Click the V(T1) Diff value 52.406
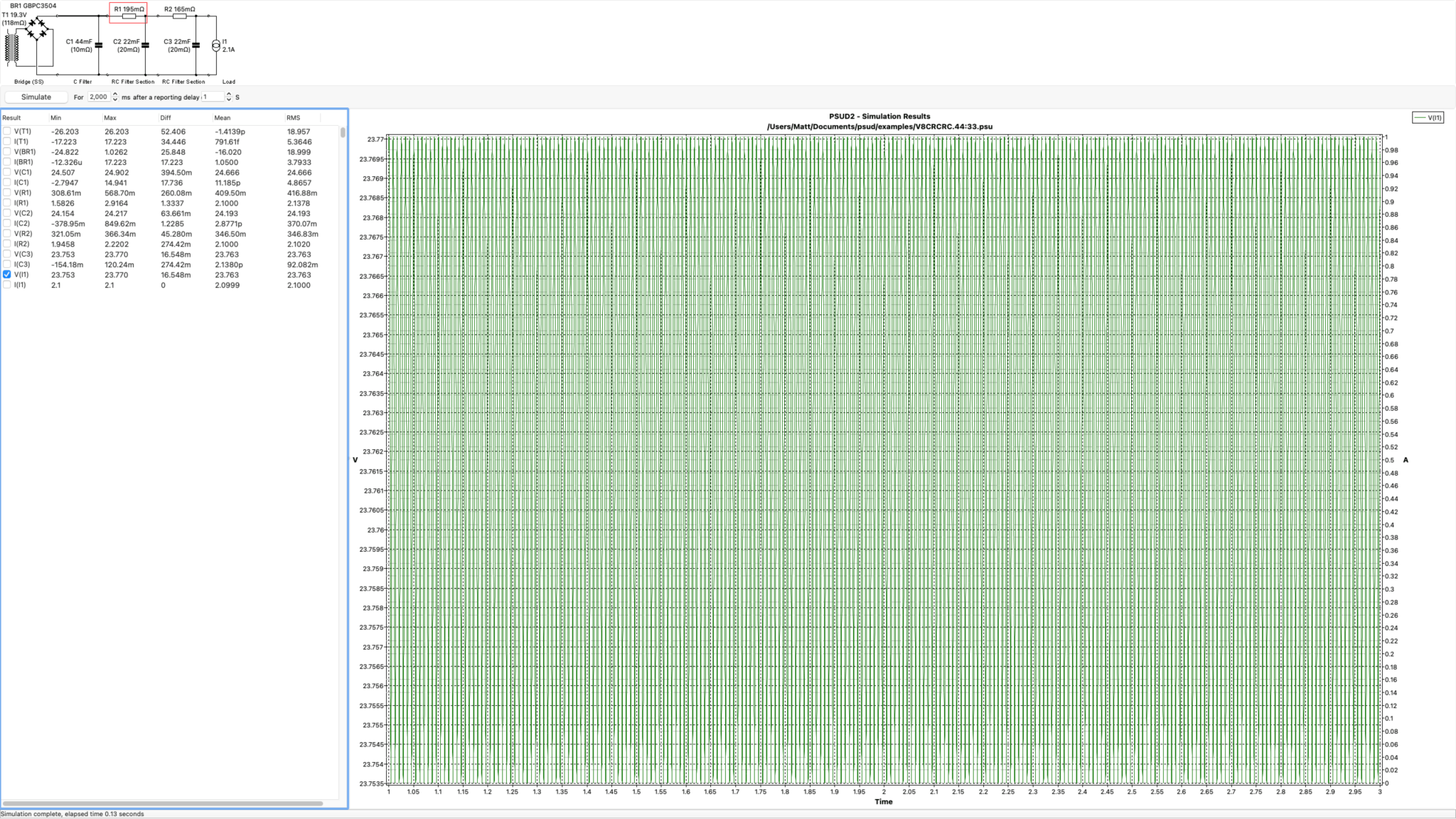This screenshot has height=819, width=1456. coord(173,132)
